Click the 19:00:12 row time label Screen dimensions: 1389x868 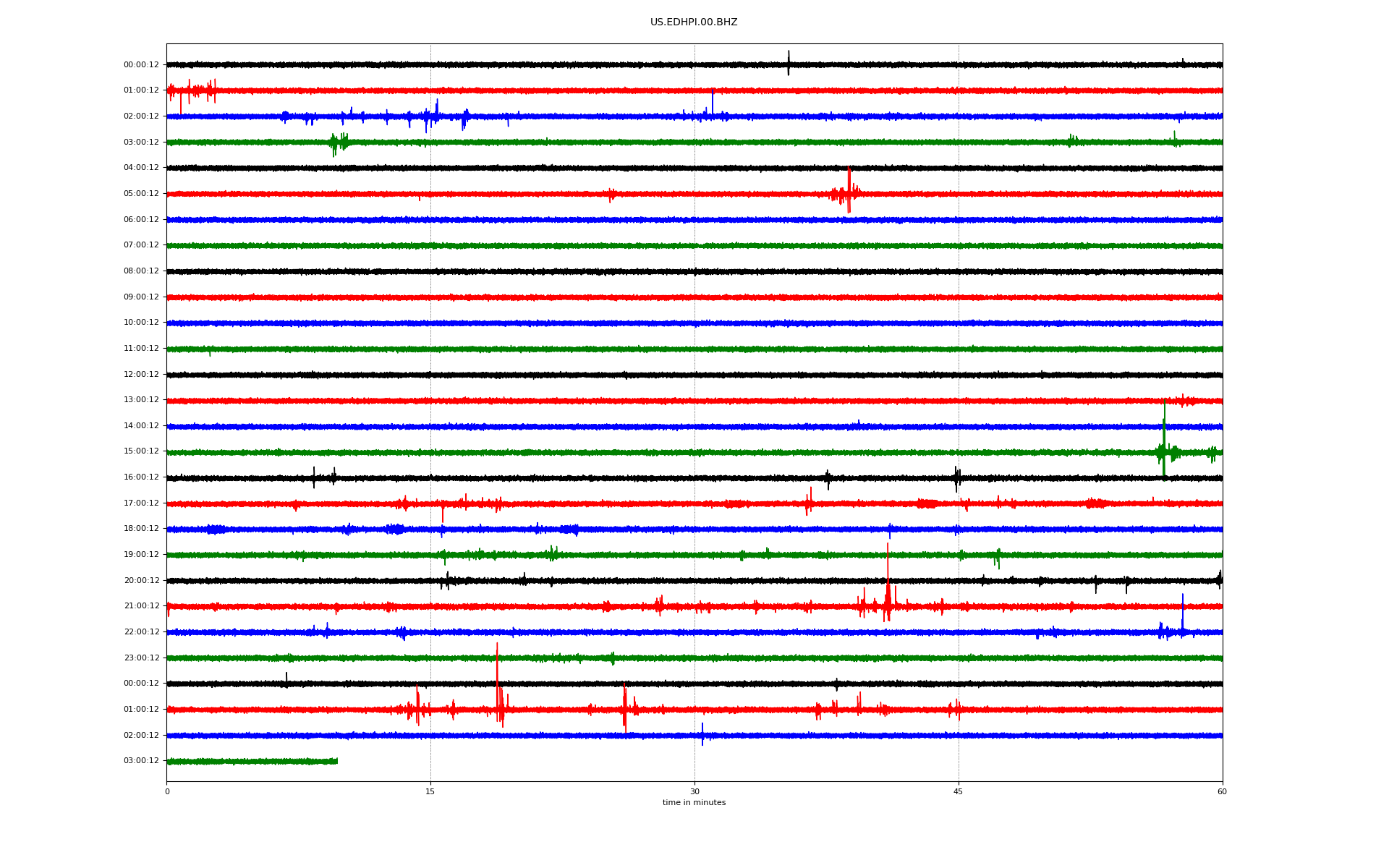[x=141, y=555]
